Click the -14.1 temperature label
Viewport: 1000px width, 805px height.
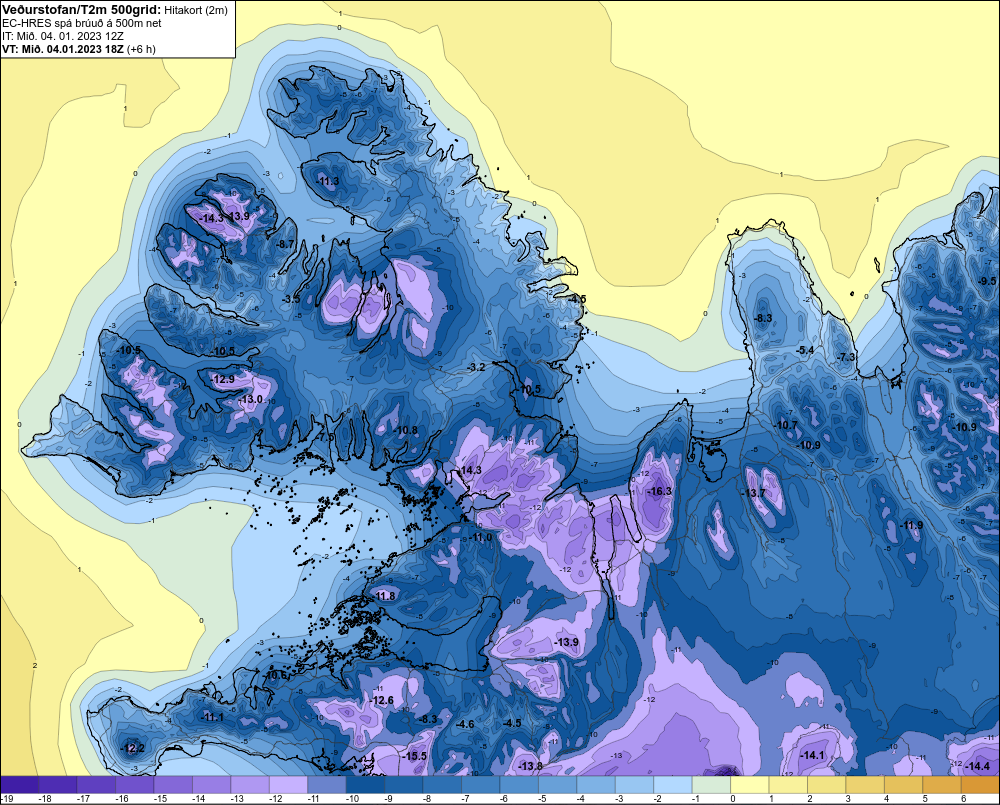click(812, 755)
